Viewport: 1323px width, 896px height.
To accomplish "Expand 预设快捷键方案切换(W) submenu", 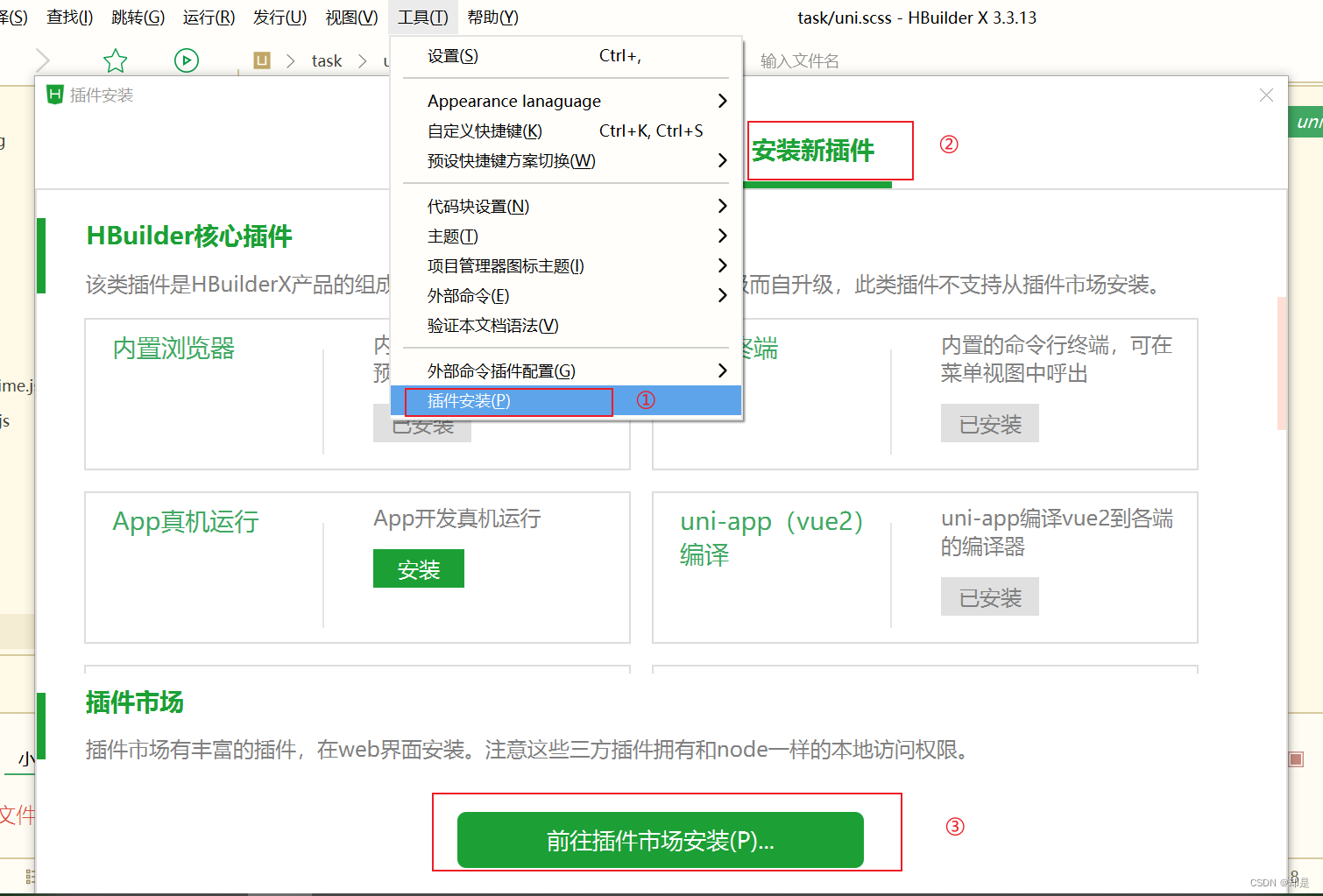I will [566, 160].
